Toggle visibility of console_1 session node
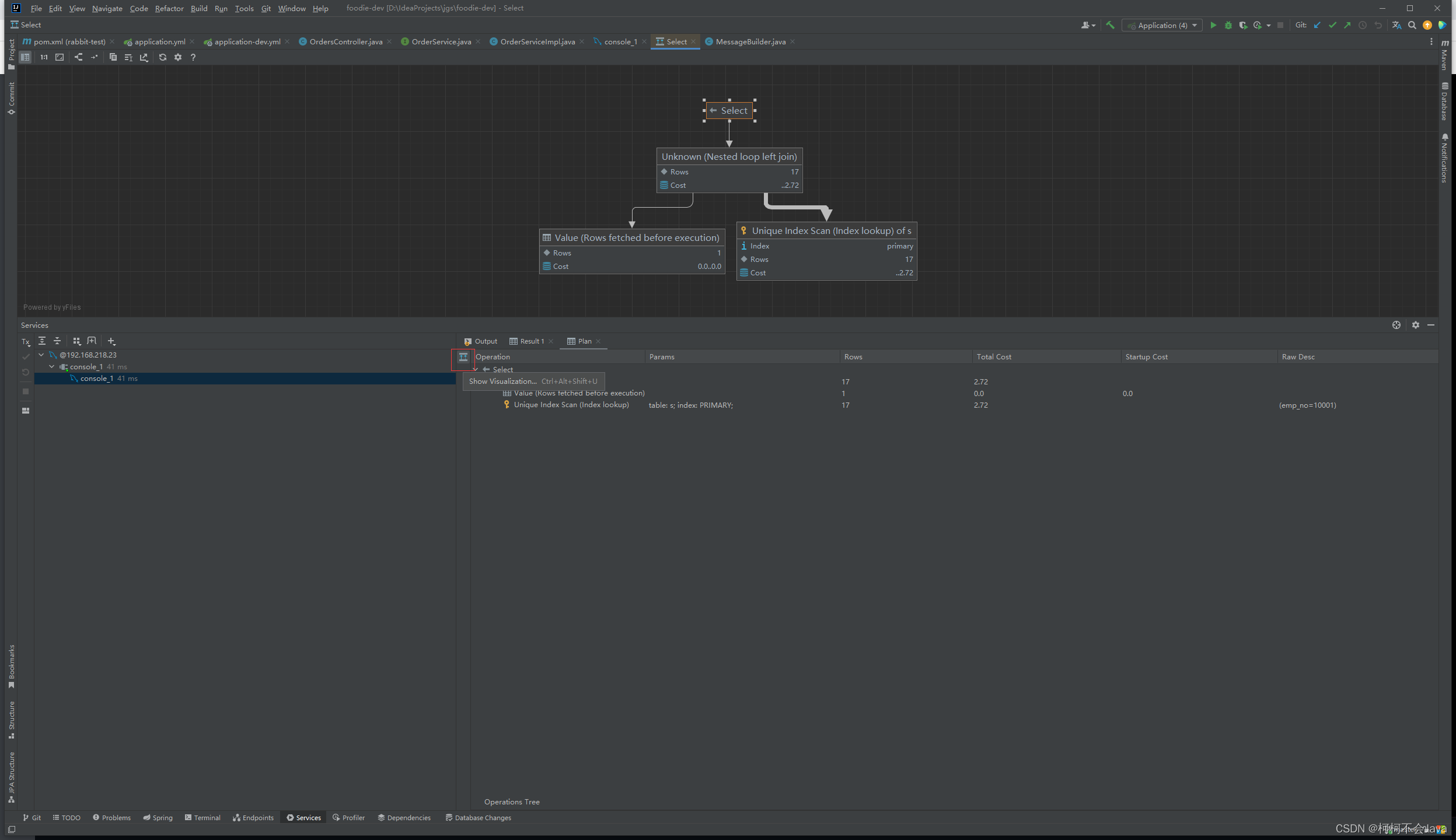 [x=51, y=366]
